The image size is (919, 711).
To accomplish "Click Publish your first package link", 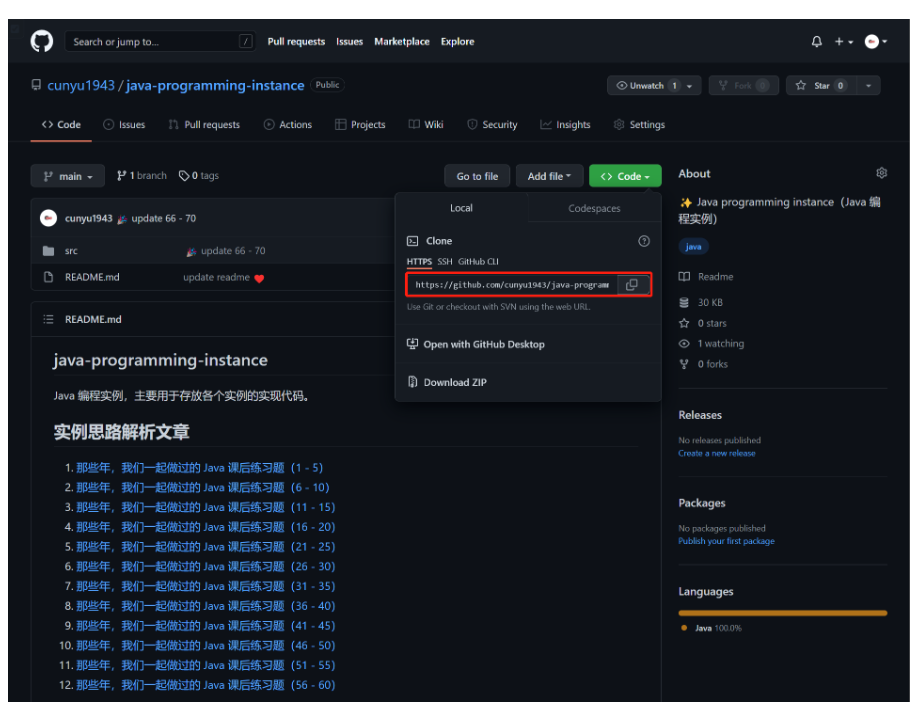I will click(x=726, y=541).
